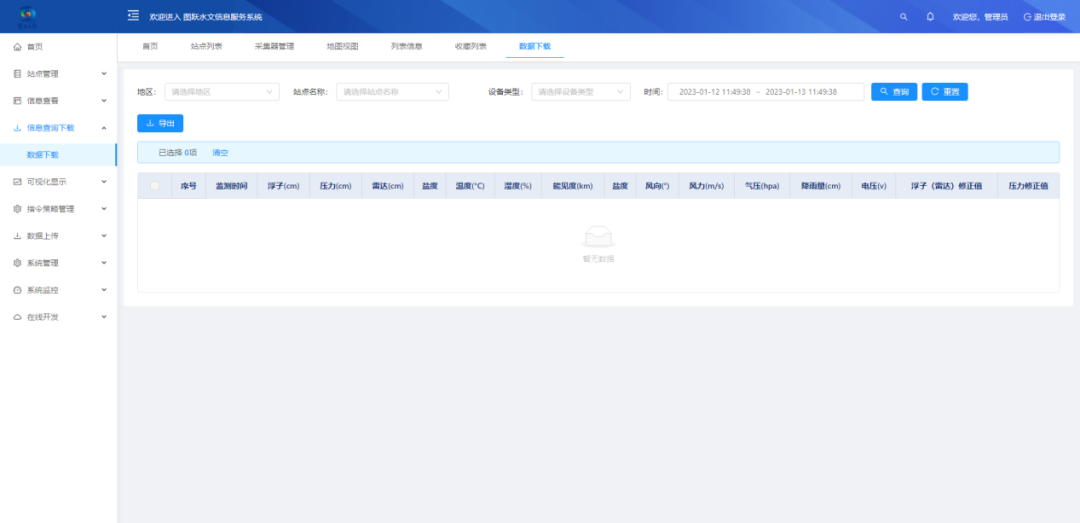Click the 能见度(km) column header

point(573,186)
